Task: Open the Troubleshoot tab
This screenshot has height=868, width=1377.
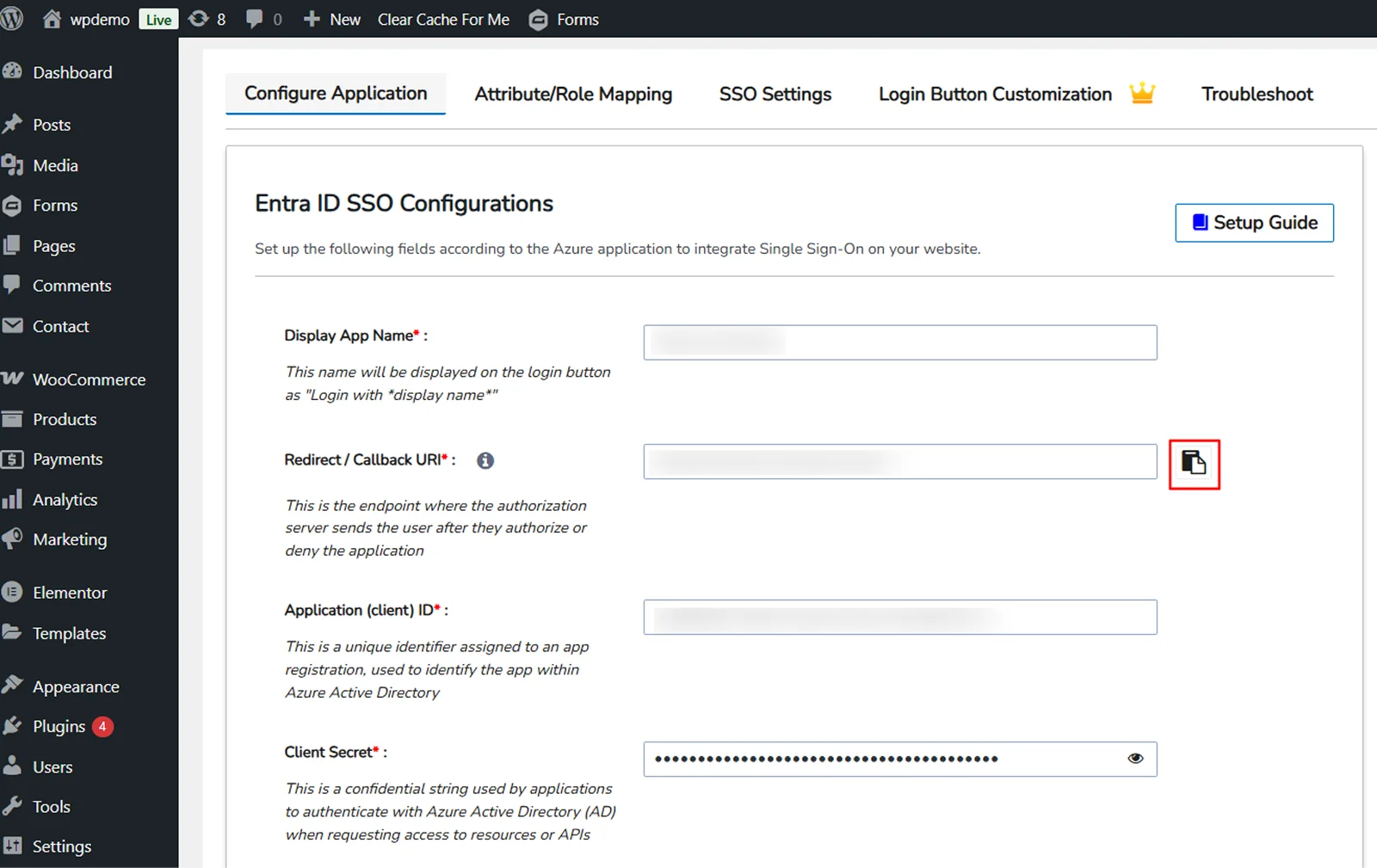Action: click(x=1257, y=94)
